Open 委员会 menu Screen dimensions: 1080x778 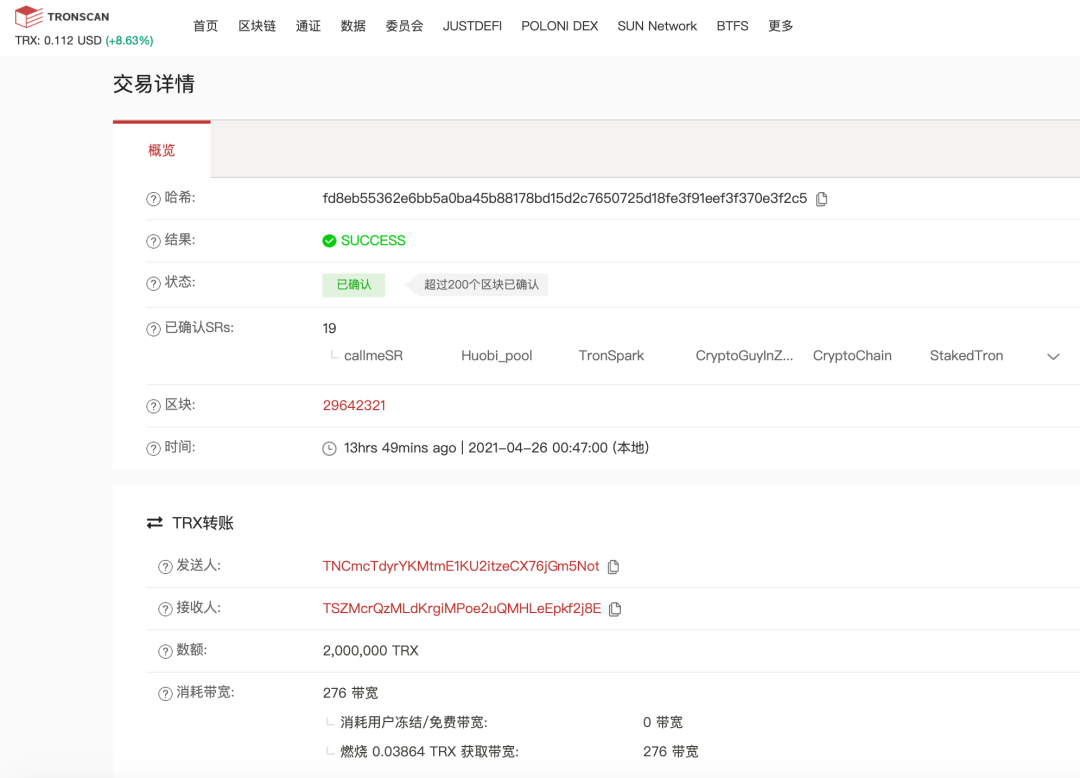click(404, 26)
